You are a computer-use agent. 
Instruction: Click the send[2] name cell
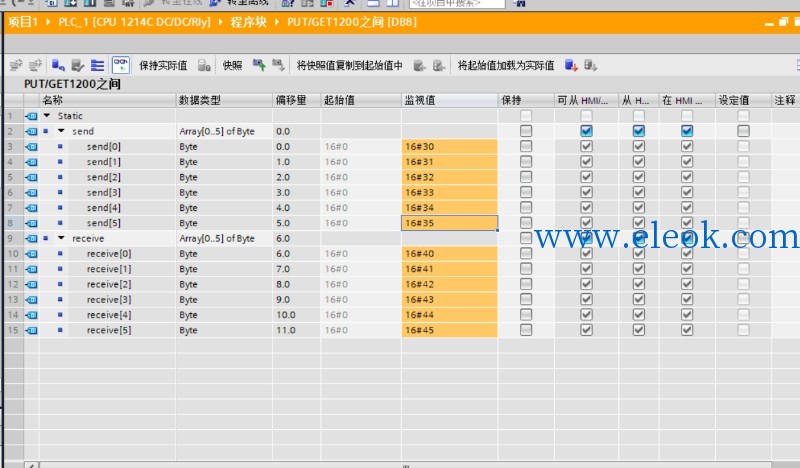click(x=104, y=177)
